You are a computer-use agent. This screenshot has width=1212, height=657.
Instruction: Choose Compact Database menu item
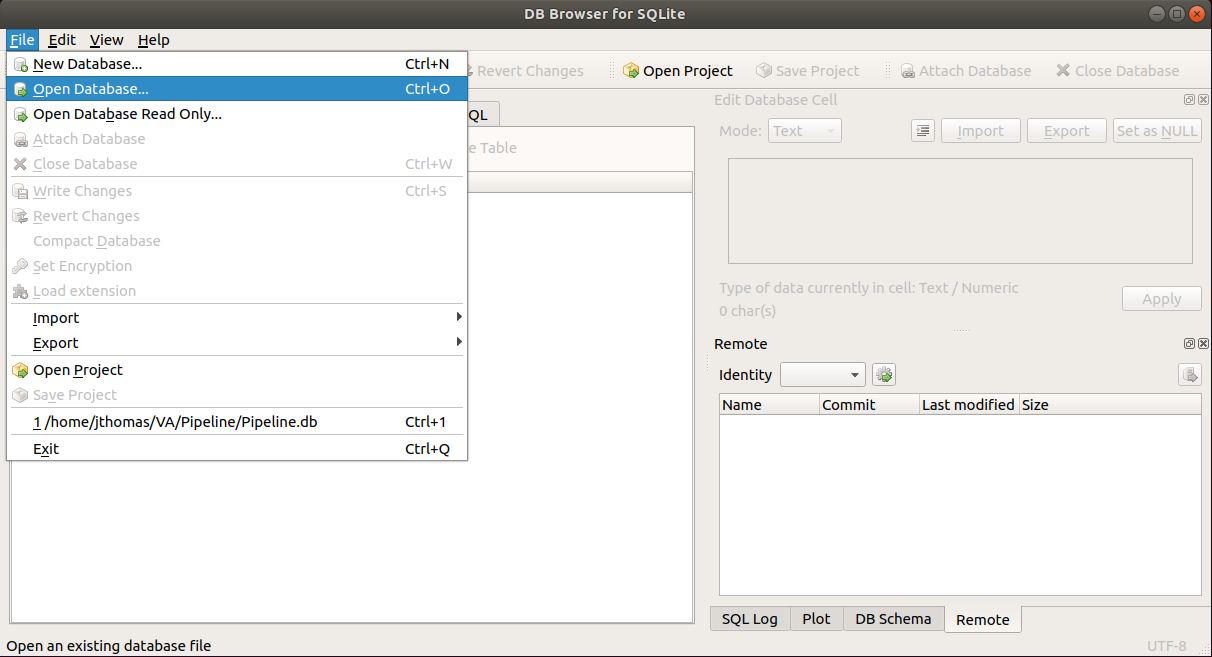tap(237, 241)
